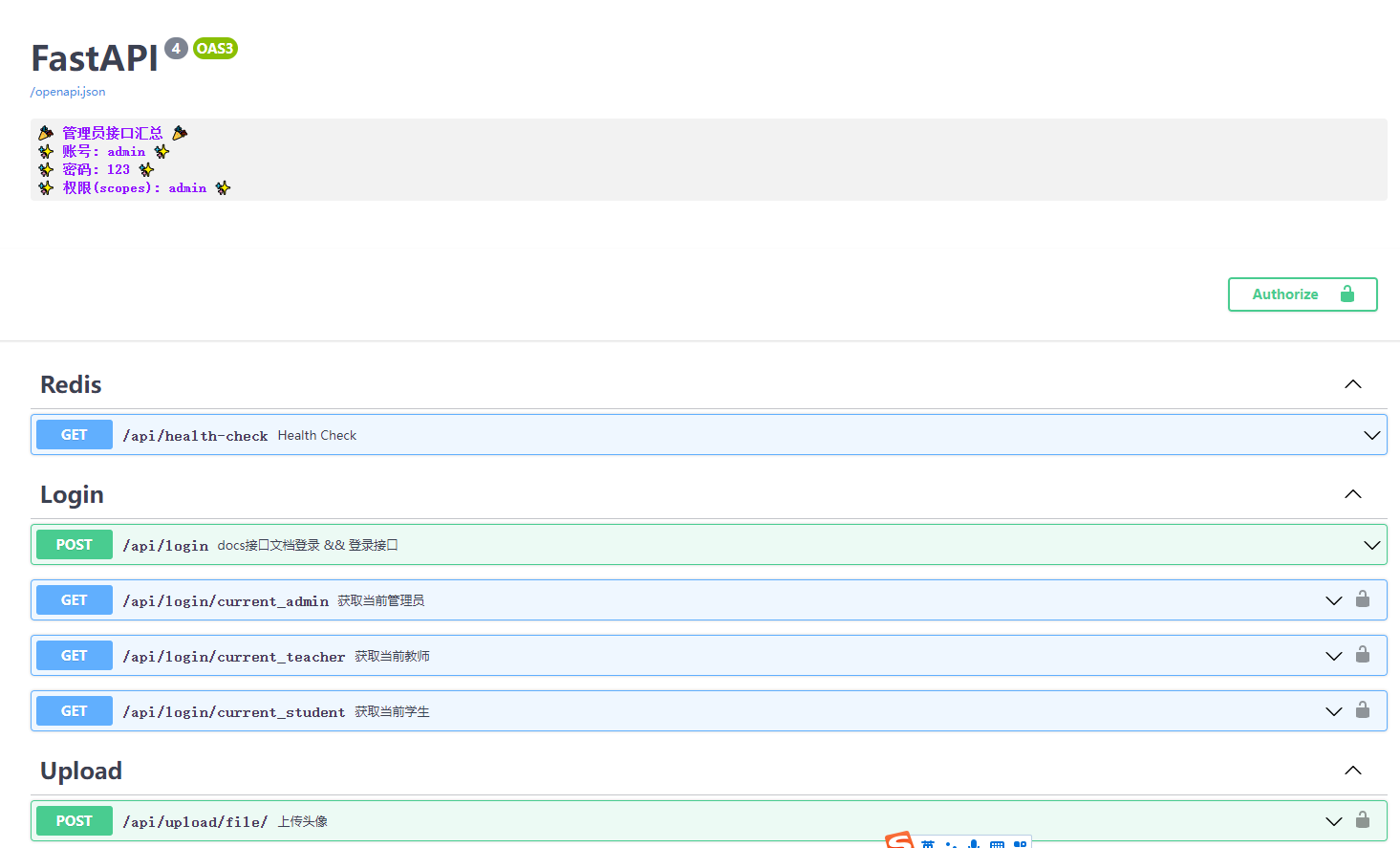The width and height of the screenshot is (1400, 848).
Task: Click the lock icon on /api/login/current_admin
Action: [1363, 599]
